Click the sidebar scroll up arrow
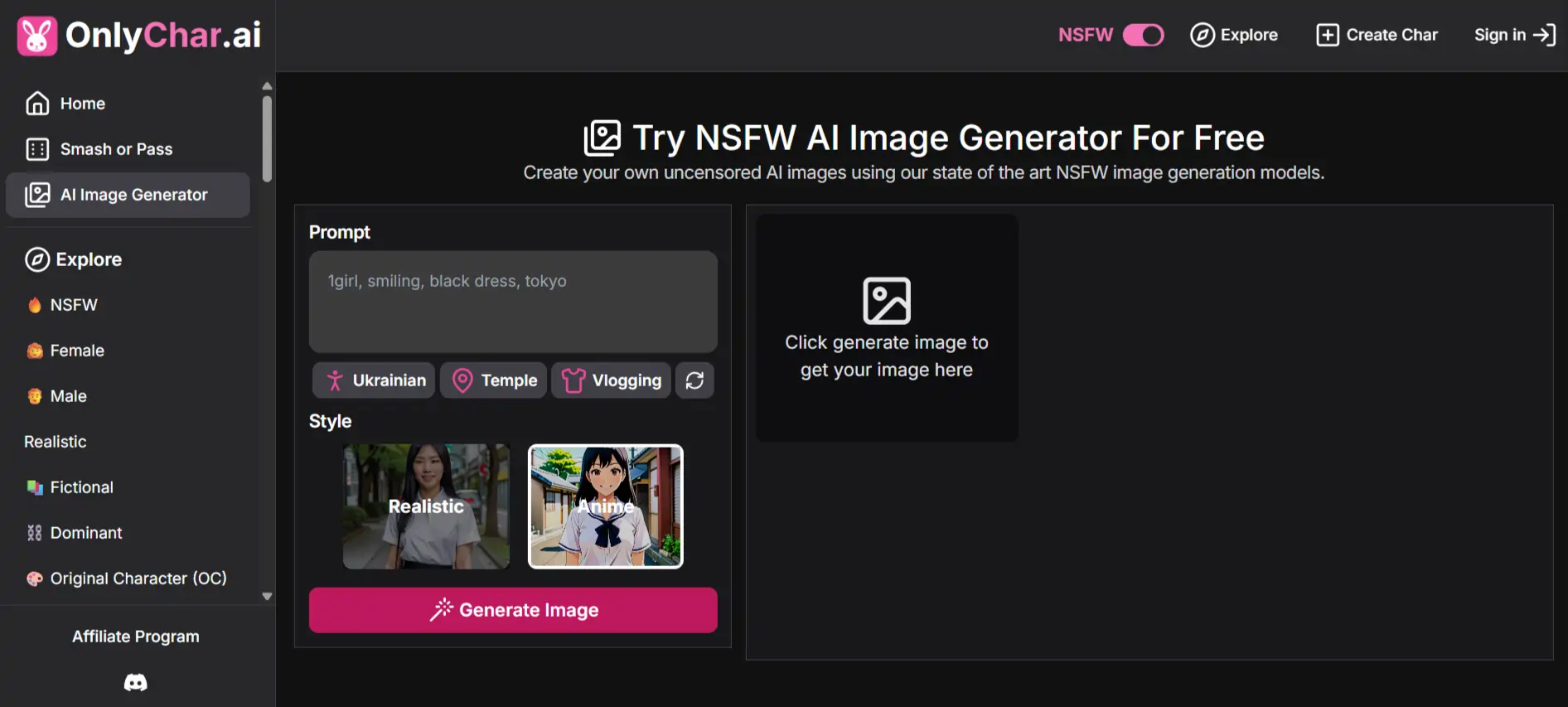The height and width of the screenshot is (707, 1568). click(267, 86)
